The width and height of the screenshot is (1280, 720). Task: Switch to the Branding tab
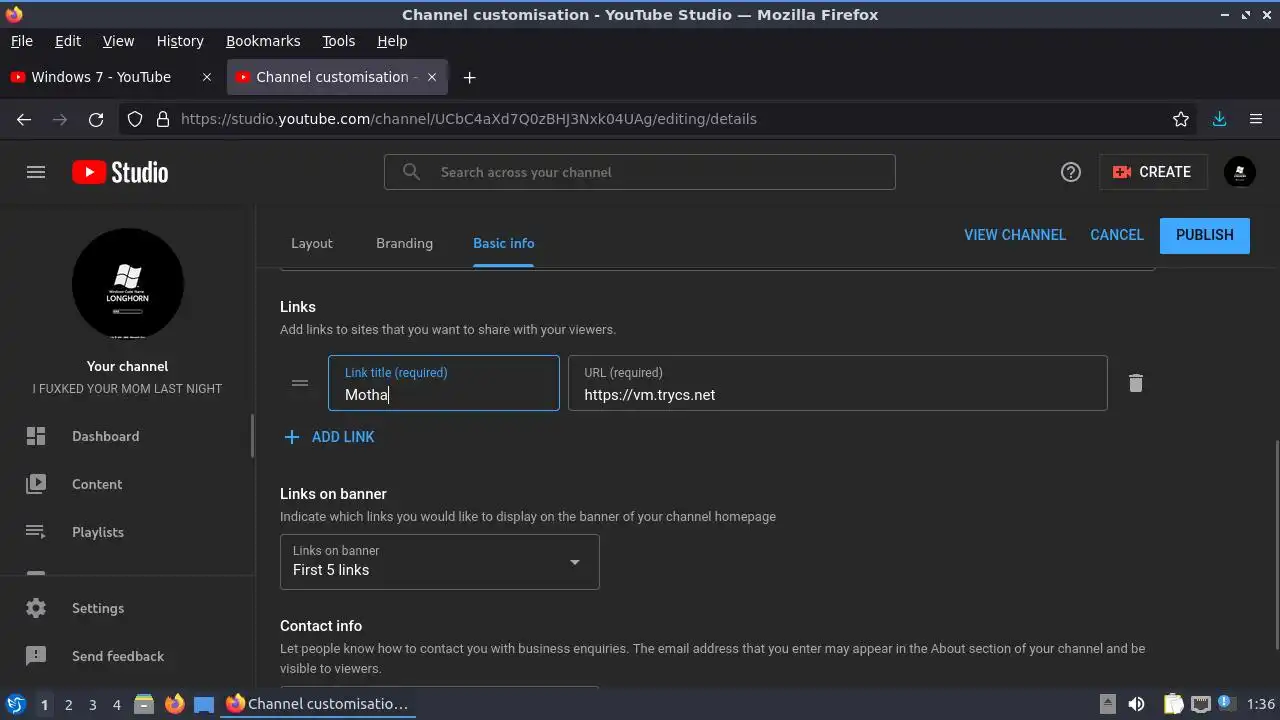(404, 243)
